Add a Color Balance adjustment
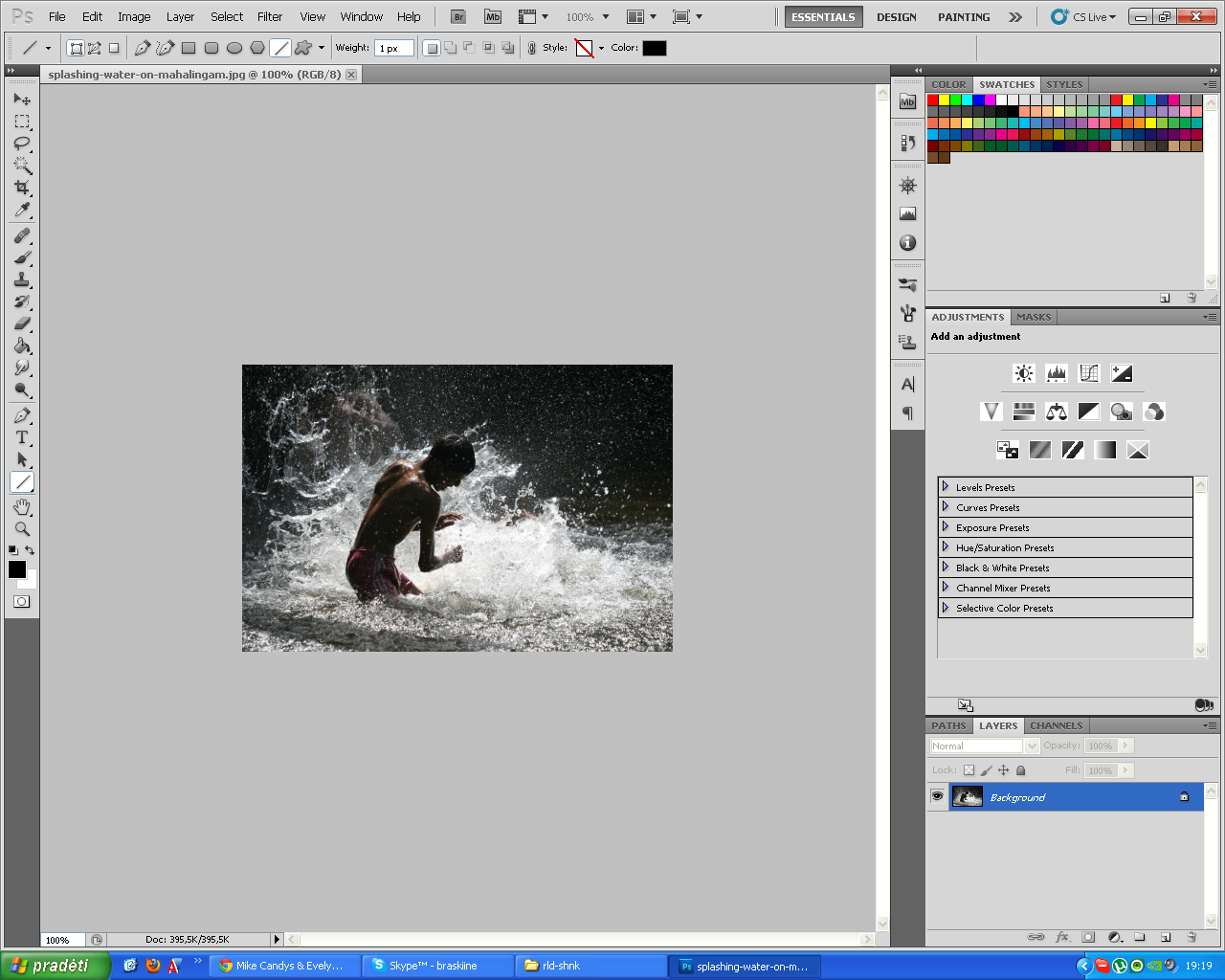The image size is (1225, 980). tap(1057, 412)
